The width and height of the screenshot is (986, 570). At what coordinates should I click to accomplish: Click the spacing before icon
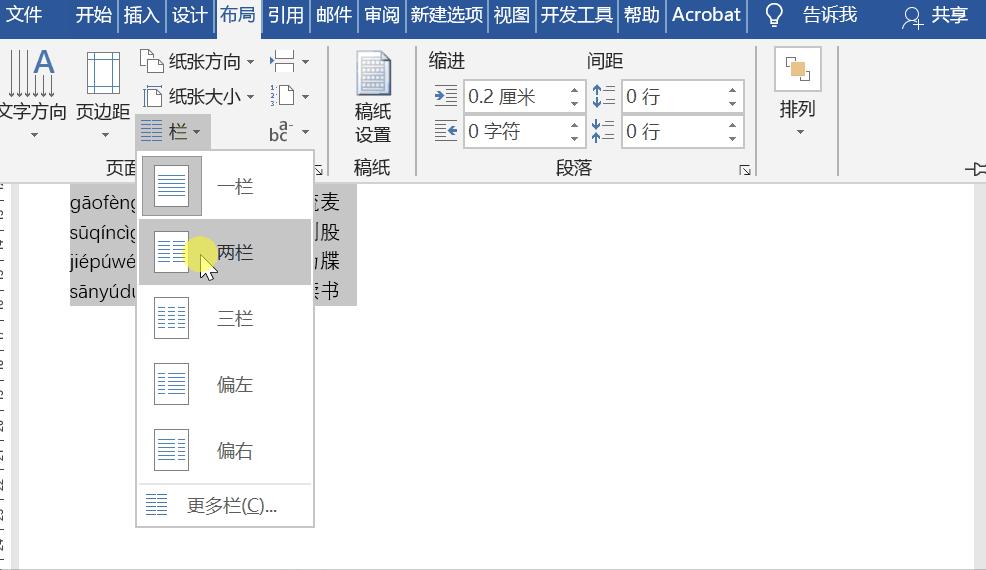pos(603,96)
